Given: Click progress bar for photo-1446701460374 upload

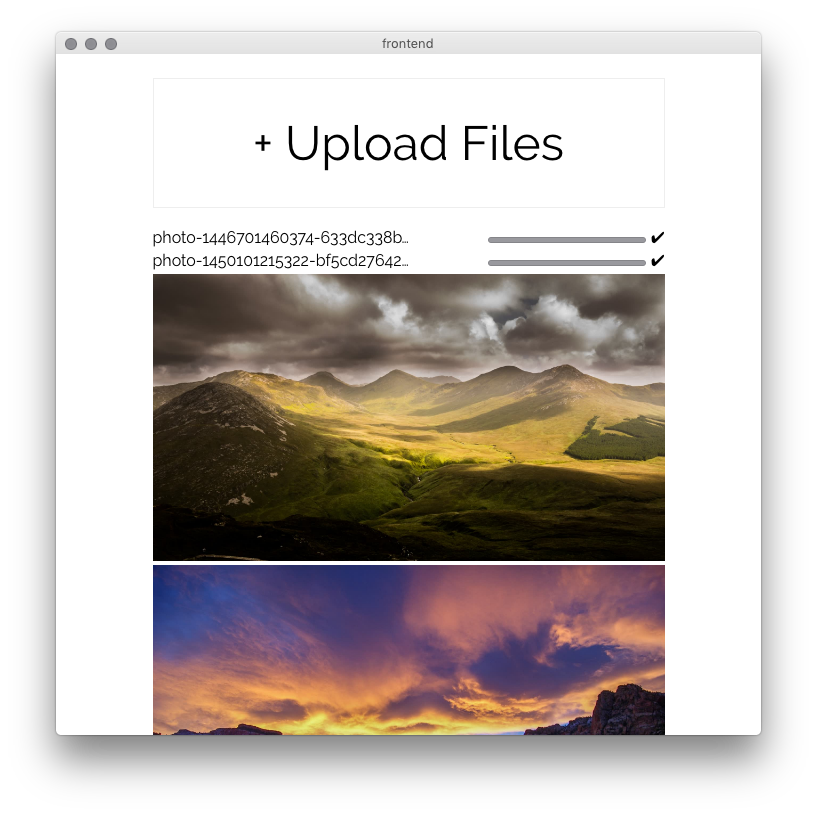Looking at the screenshot, I should pyautogui.click(x=566, y=240).
